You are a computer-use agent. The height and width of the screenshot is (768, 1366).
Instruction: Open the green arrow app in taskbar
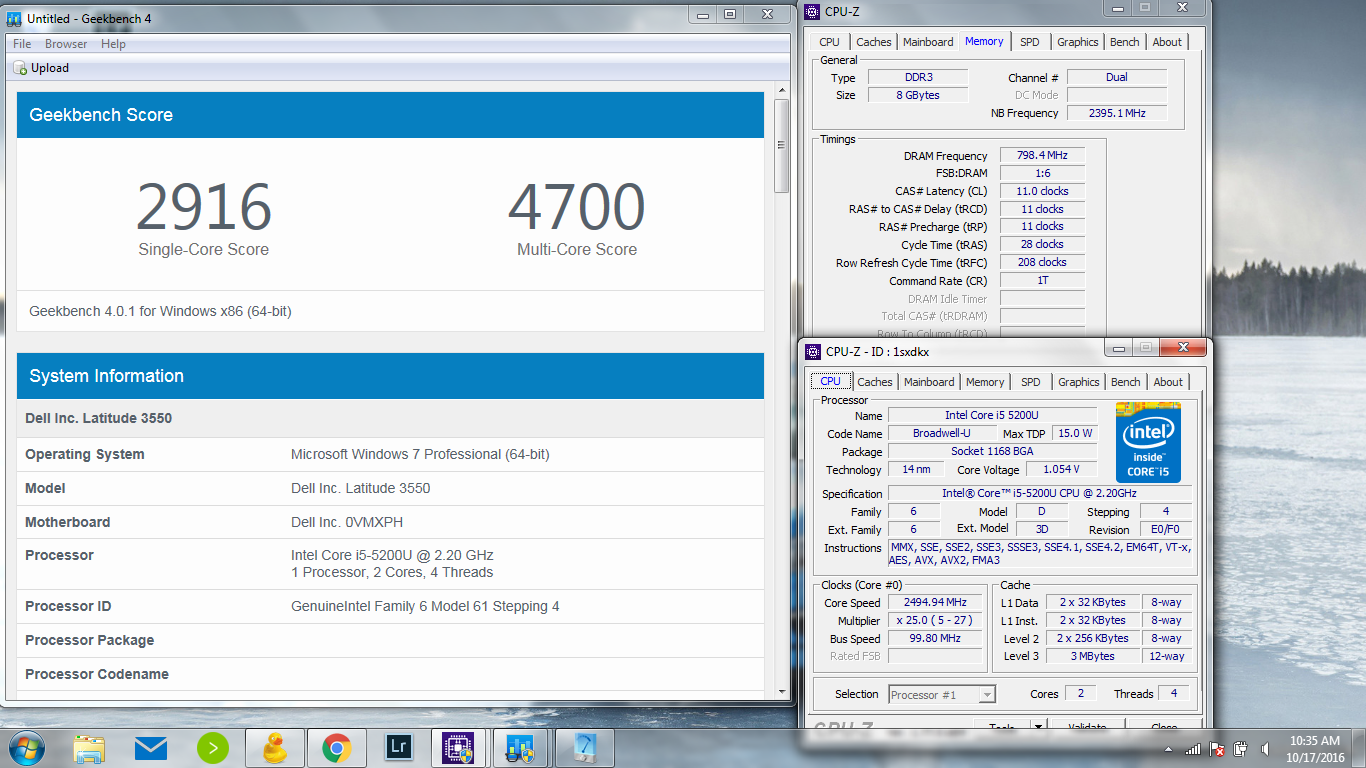(212, 748)
